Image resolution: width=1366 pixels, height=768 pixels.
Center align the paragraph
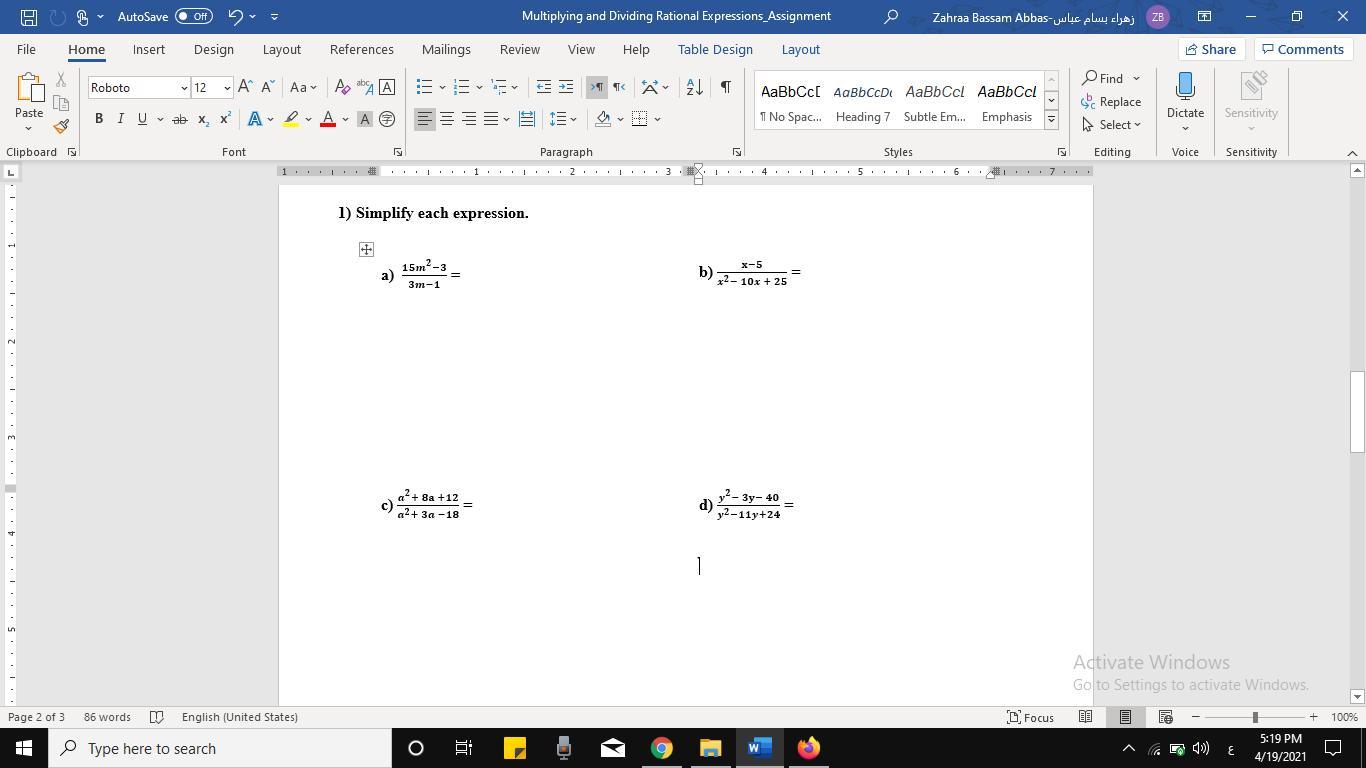click(447, 119)
